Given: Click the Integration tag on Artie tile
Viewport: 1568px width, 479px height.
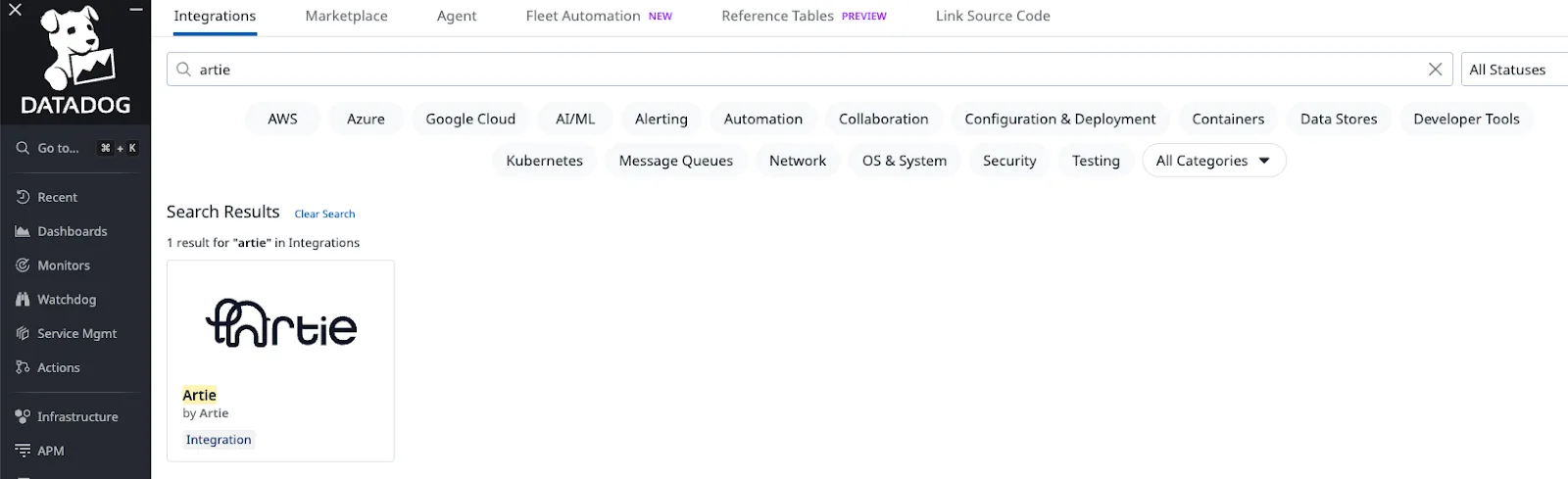Looking at the screenshot, I should click(219, 440).
